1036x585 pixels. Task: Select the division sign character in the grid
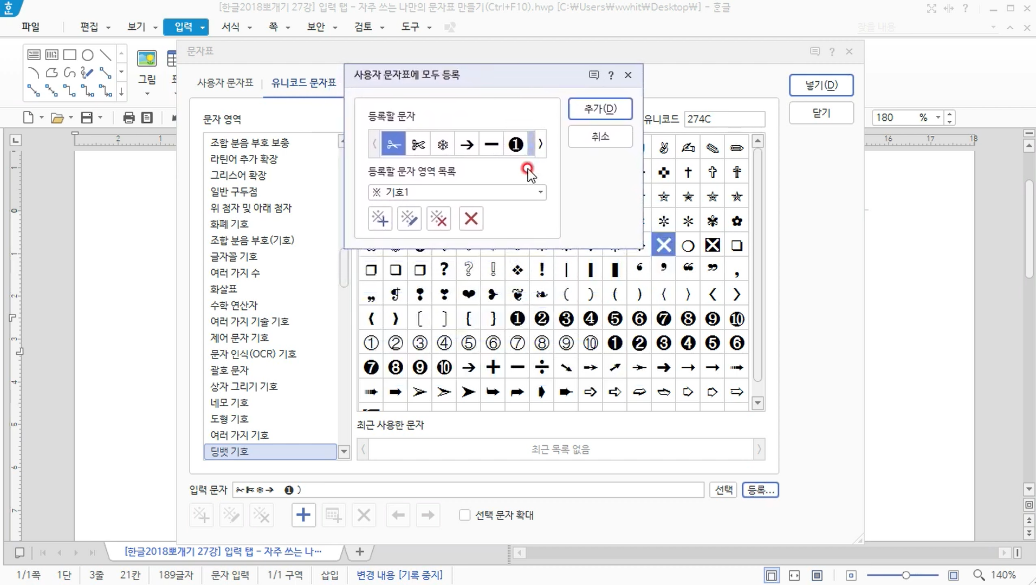point(542,368)
